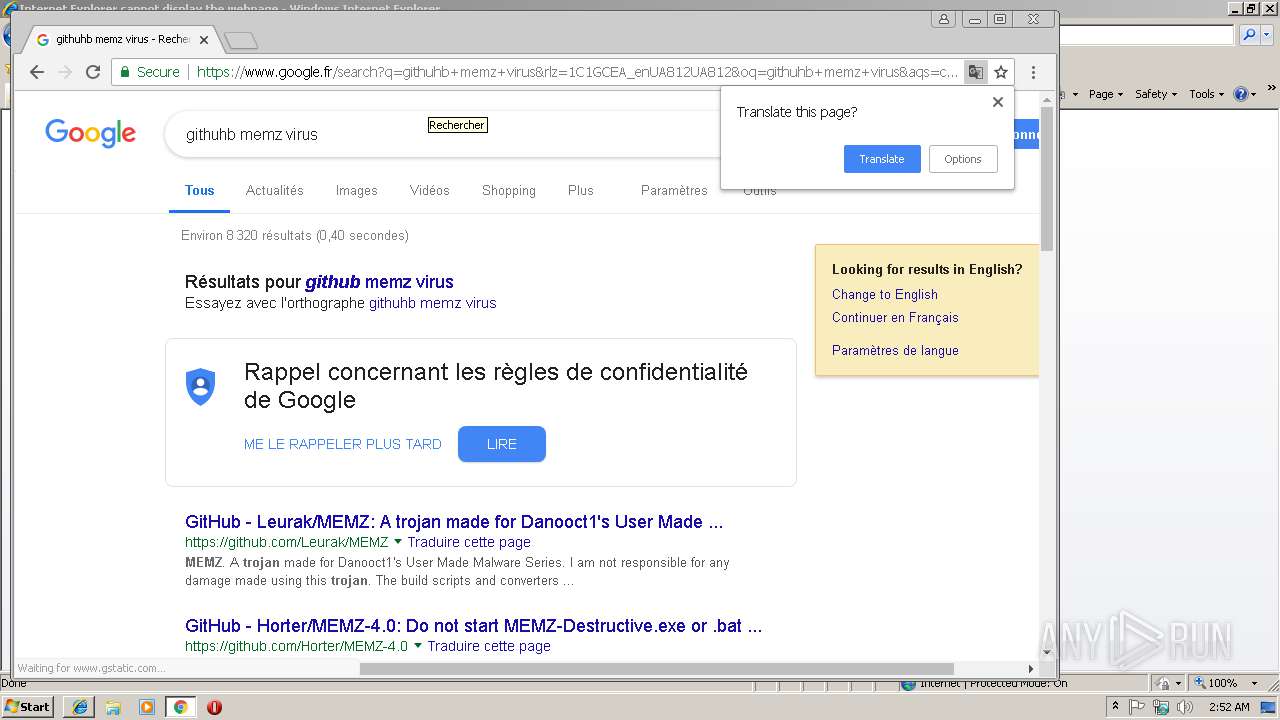Click the horizontal scrollbar right arrow

pyautogui.click(x=1030, y=668)
